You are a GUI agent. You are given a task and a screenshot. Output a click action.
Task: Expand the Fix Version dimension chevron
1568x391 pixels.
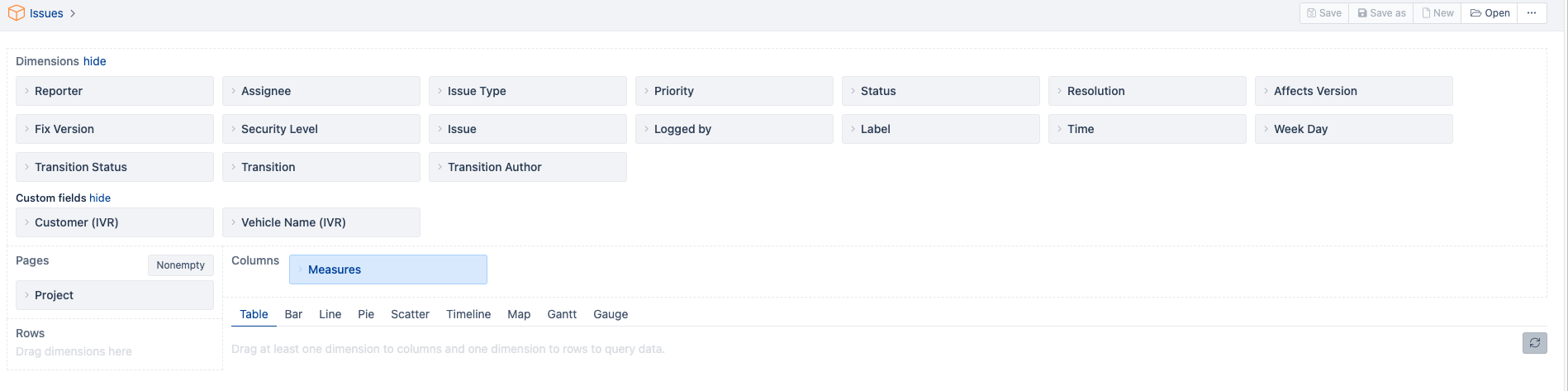point(26,129)
